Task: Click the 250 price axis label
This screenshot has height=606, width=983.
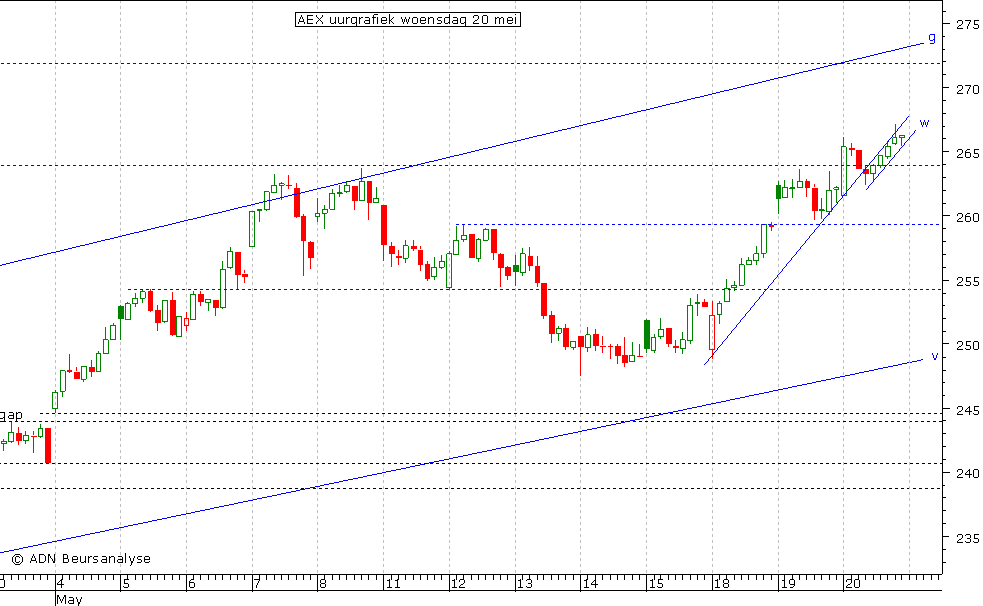Action: point(967,345)
